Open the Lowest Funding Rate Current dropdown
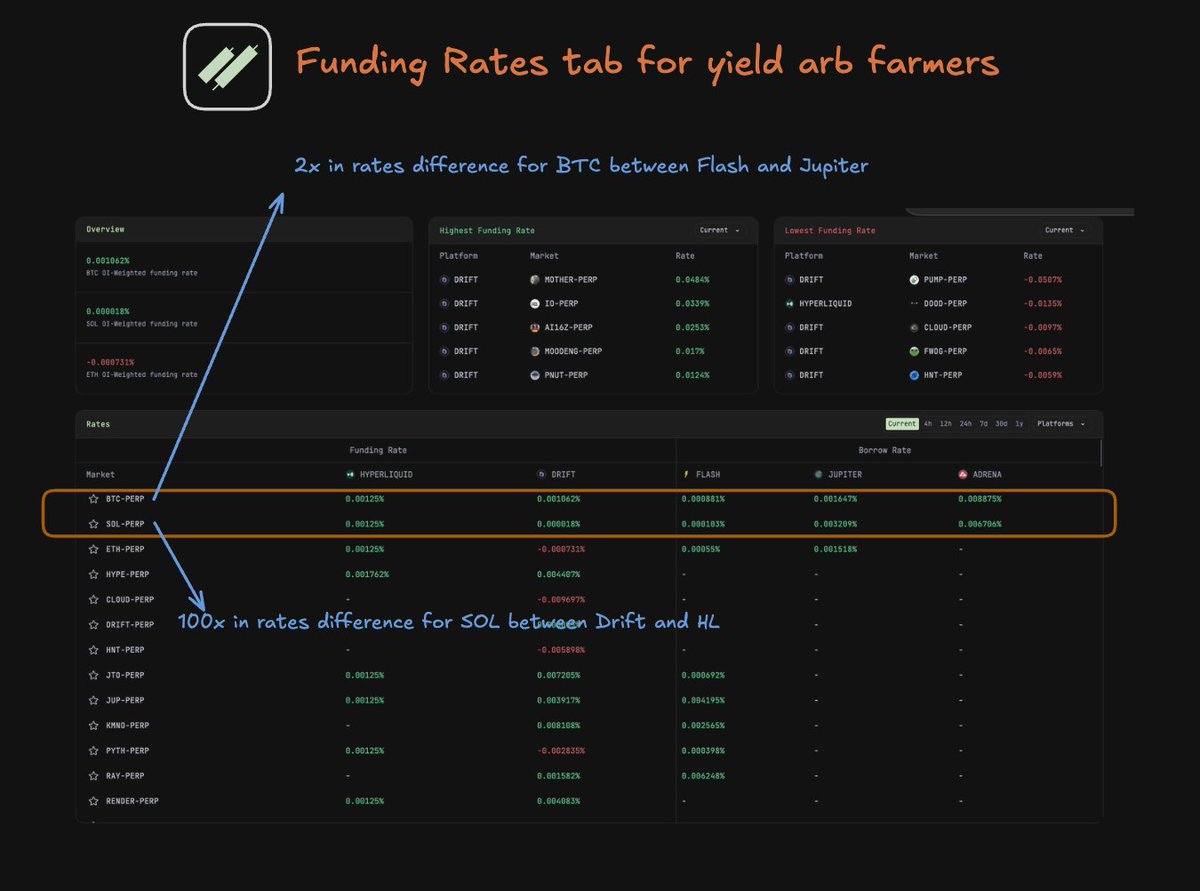The height and width of the screenshot is (891, 1200). (1065, 230)
